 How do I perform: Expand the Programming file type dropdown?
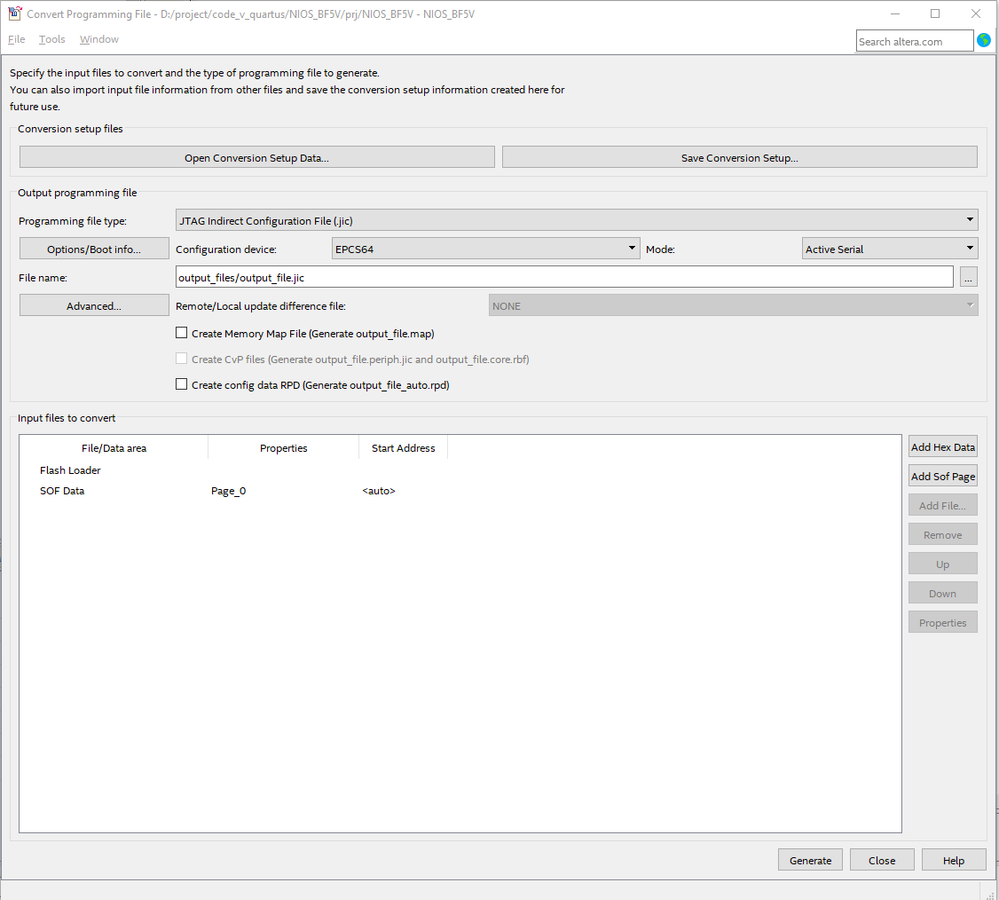tap(577, 220)
